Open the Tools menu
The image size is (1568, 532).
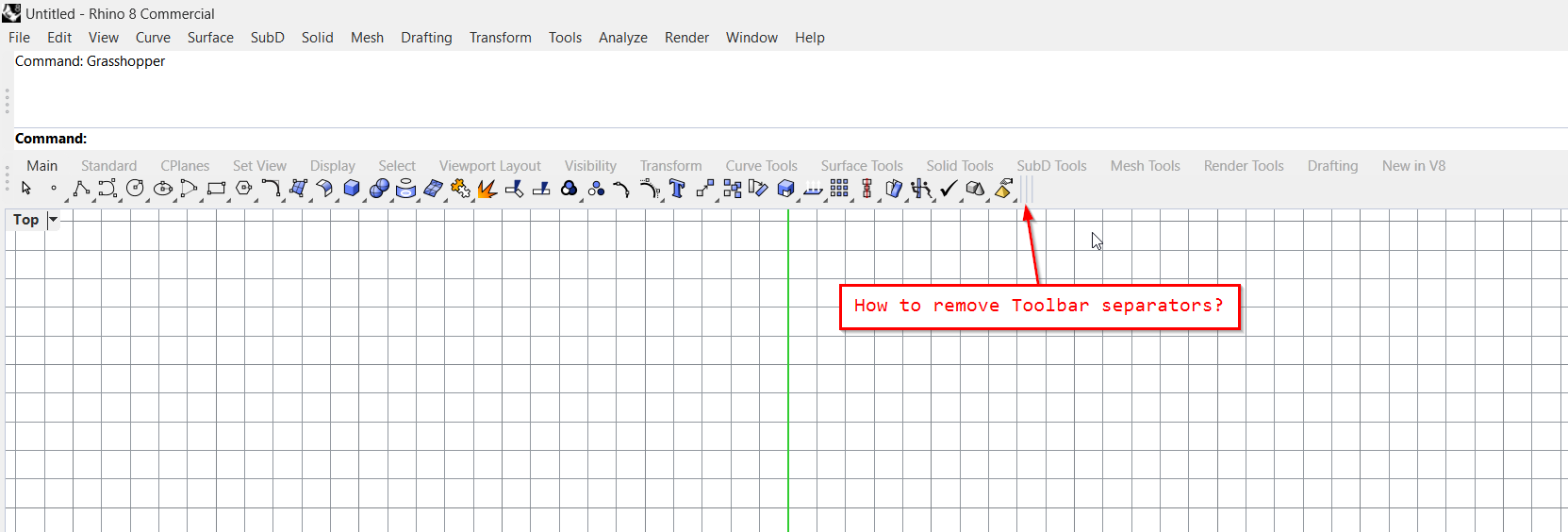tap(565, 38)
